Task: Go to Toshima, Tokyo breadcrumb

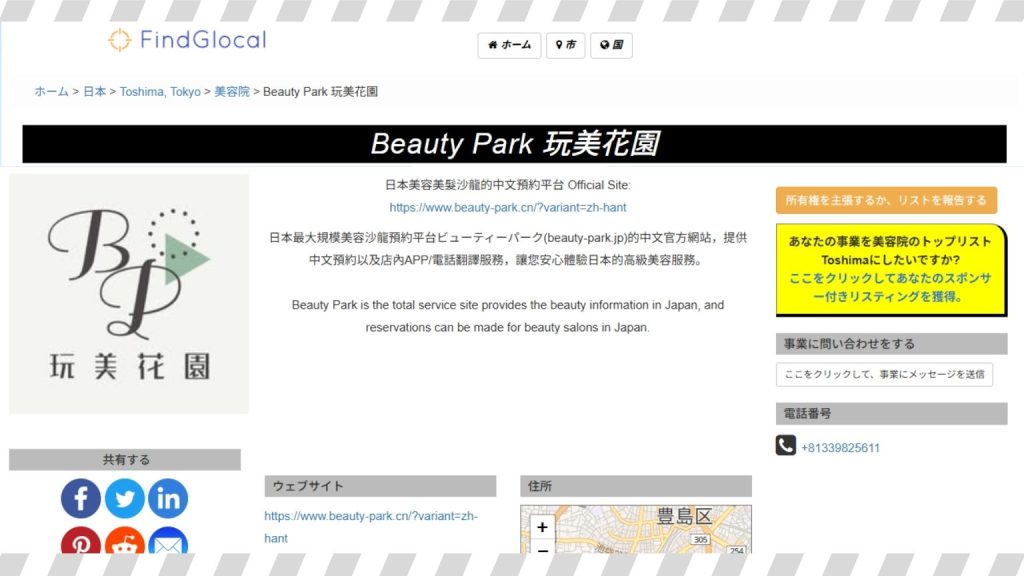Action: (x=160, y=91)
